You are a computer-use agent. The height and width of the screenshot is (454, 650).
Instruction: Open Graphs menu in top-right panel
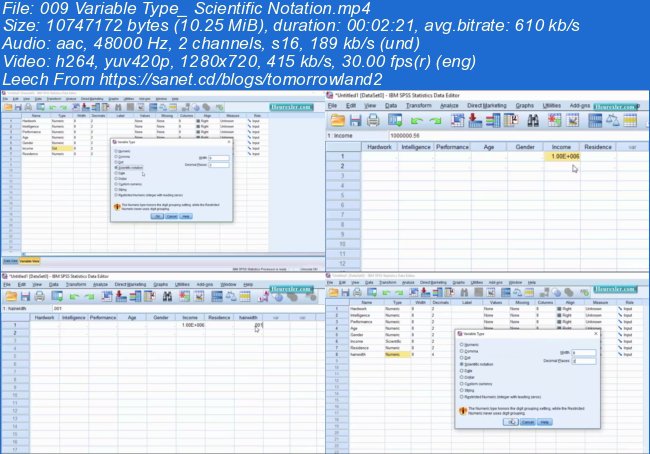524,106
